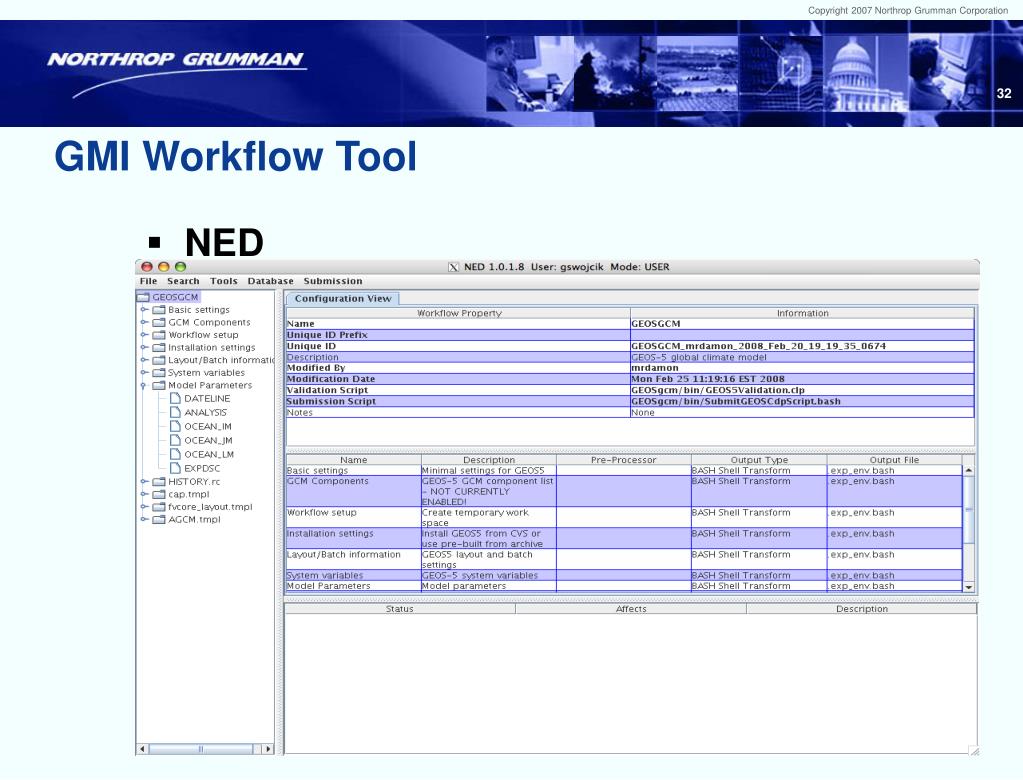1023x780 pixels.
Task: Select the GEOSGCM root tree label
Action: click(x=175, y=297)
